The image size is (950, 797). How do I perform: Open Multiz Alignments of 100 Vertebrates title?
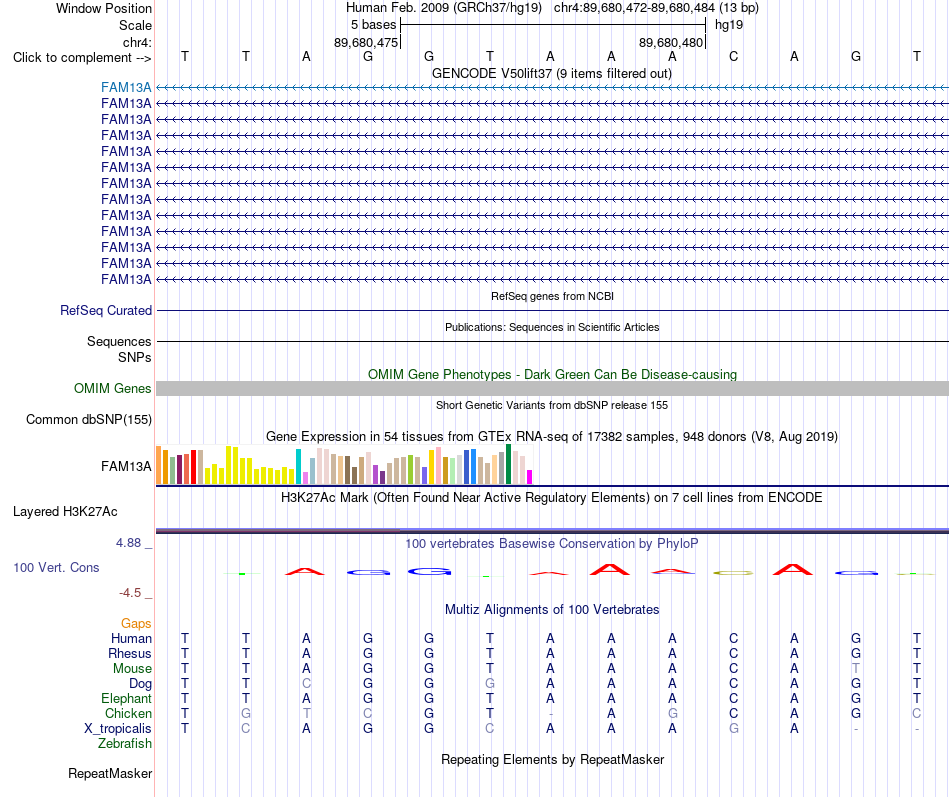pos(552,610)
